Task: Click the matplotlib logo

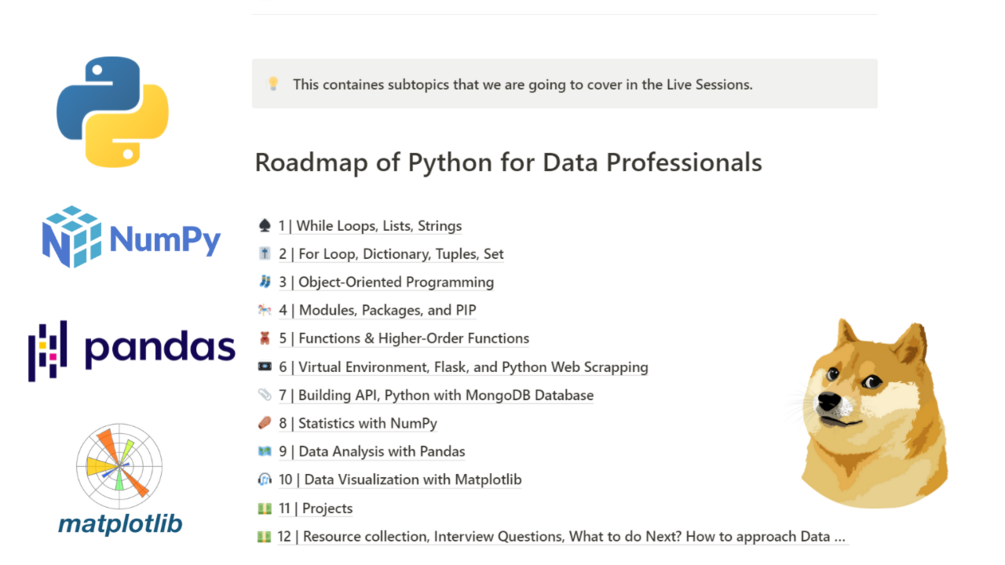Action: coord(120,479)
